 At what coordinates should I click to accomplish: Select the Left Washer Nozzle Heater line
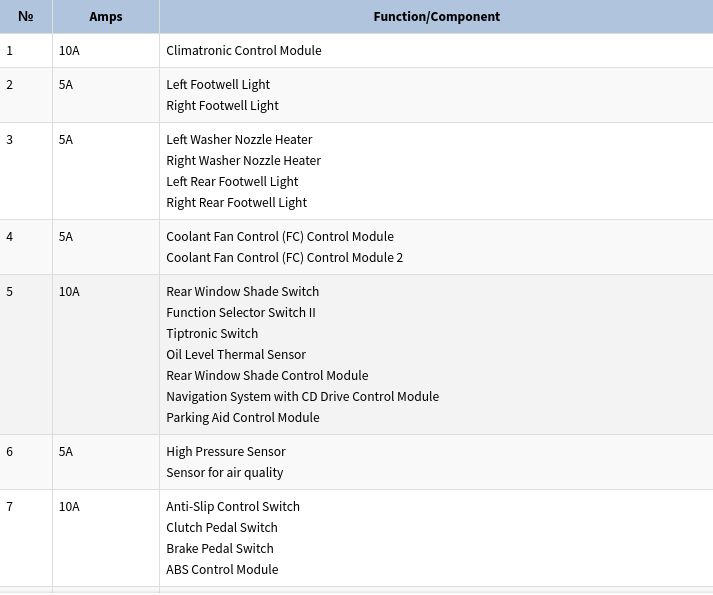(x=239, y=140)
